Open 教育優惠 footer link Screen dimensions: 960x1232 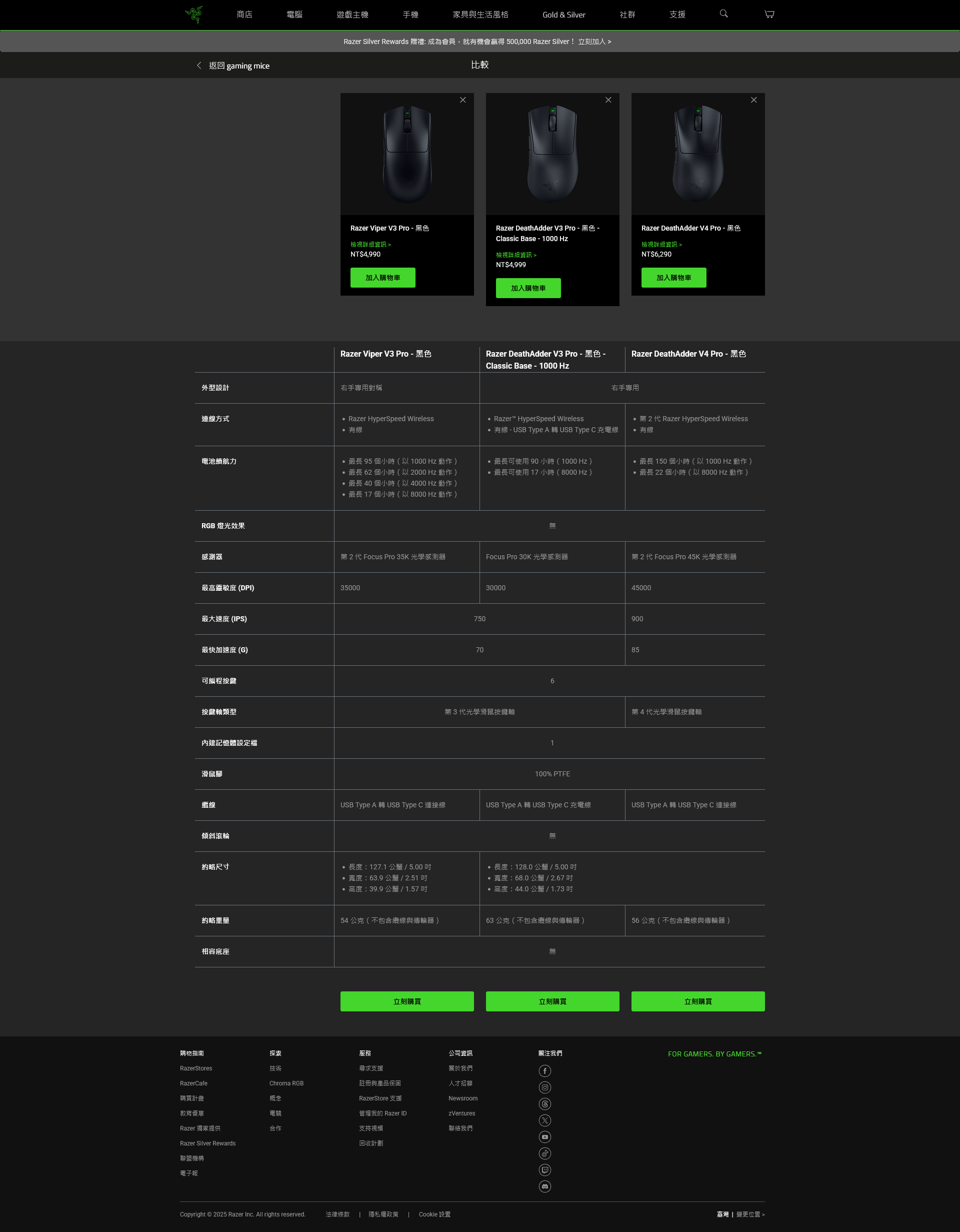[191, 1113]
